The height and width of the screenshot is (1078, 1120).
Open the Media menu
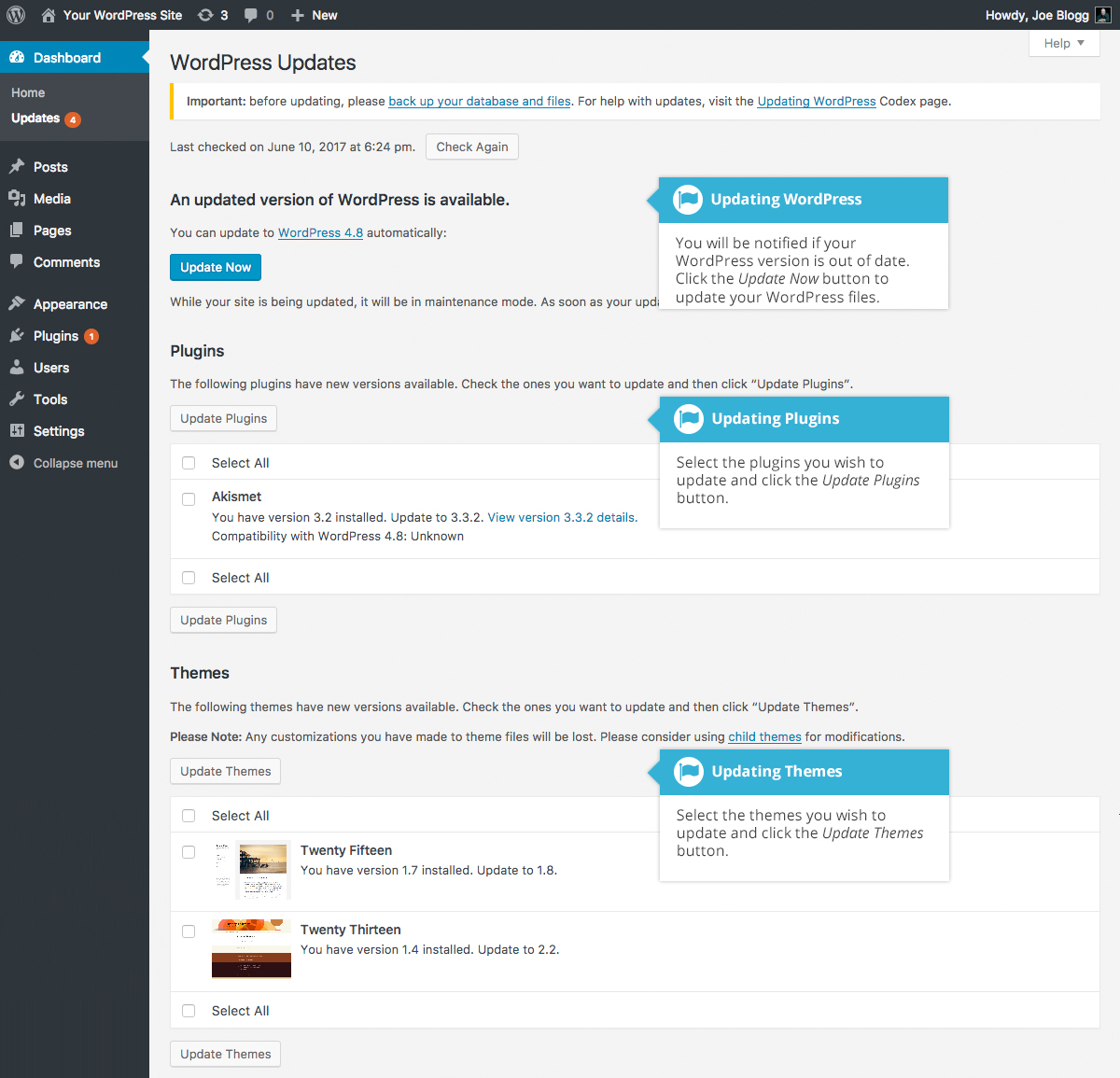coord(75,199)
